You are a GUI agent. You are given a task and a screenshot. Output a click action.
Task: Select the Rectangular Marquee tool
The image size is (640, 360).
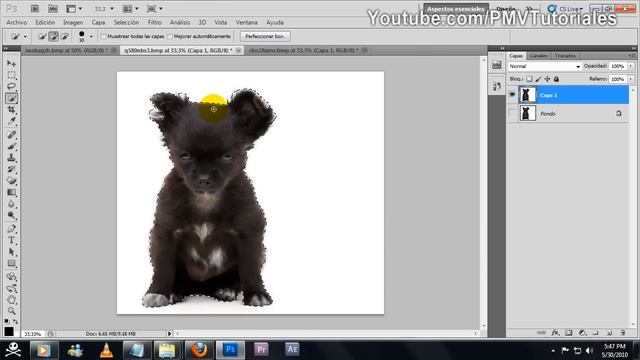(11, 75)
